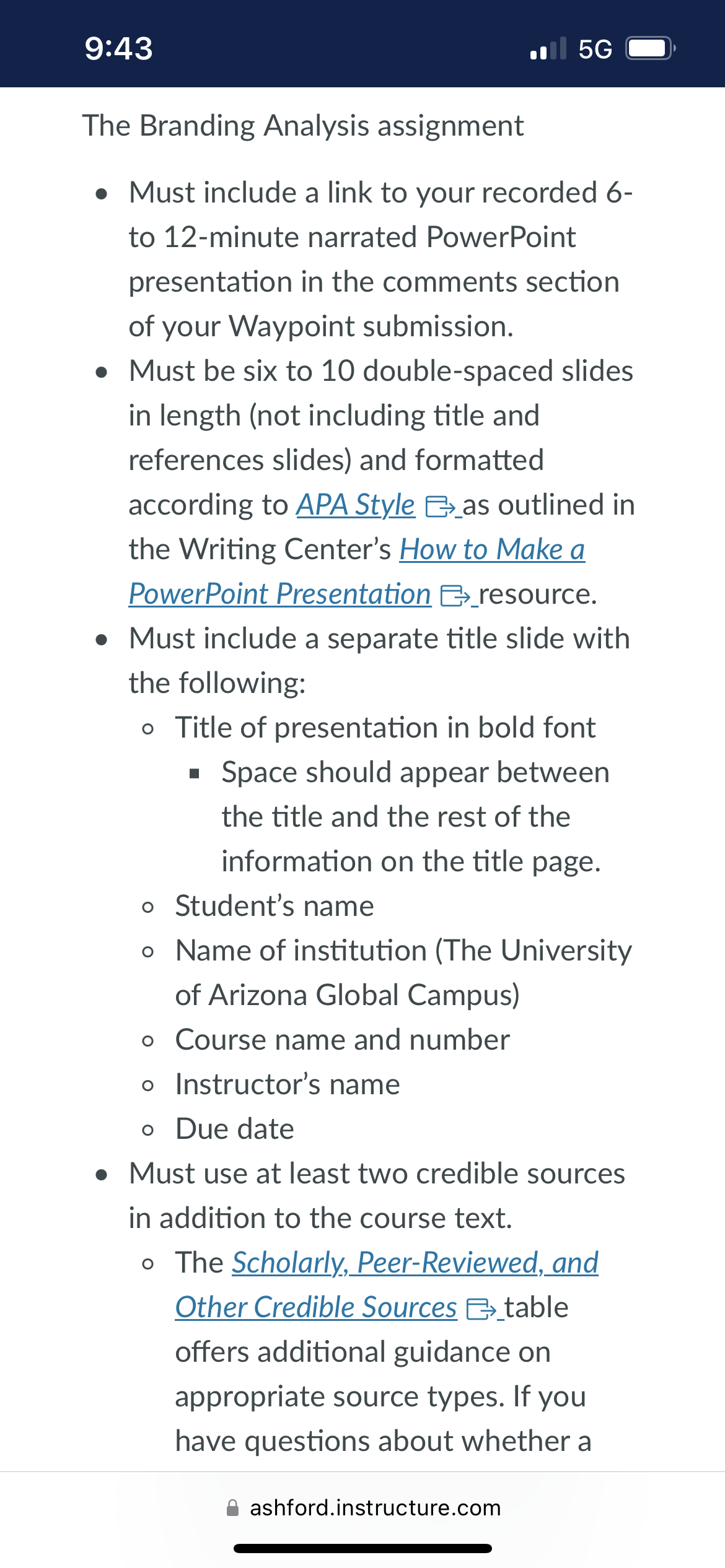This screenshot has height=1568, width=725.
Task: Tap the Branding Analysis assignment heading
Action: [x=303, y=126]
